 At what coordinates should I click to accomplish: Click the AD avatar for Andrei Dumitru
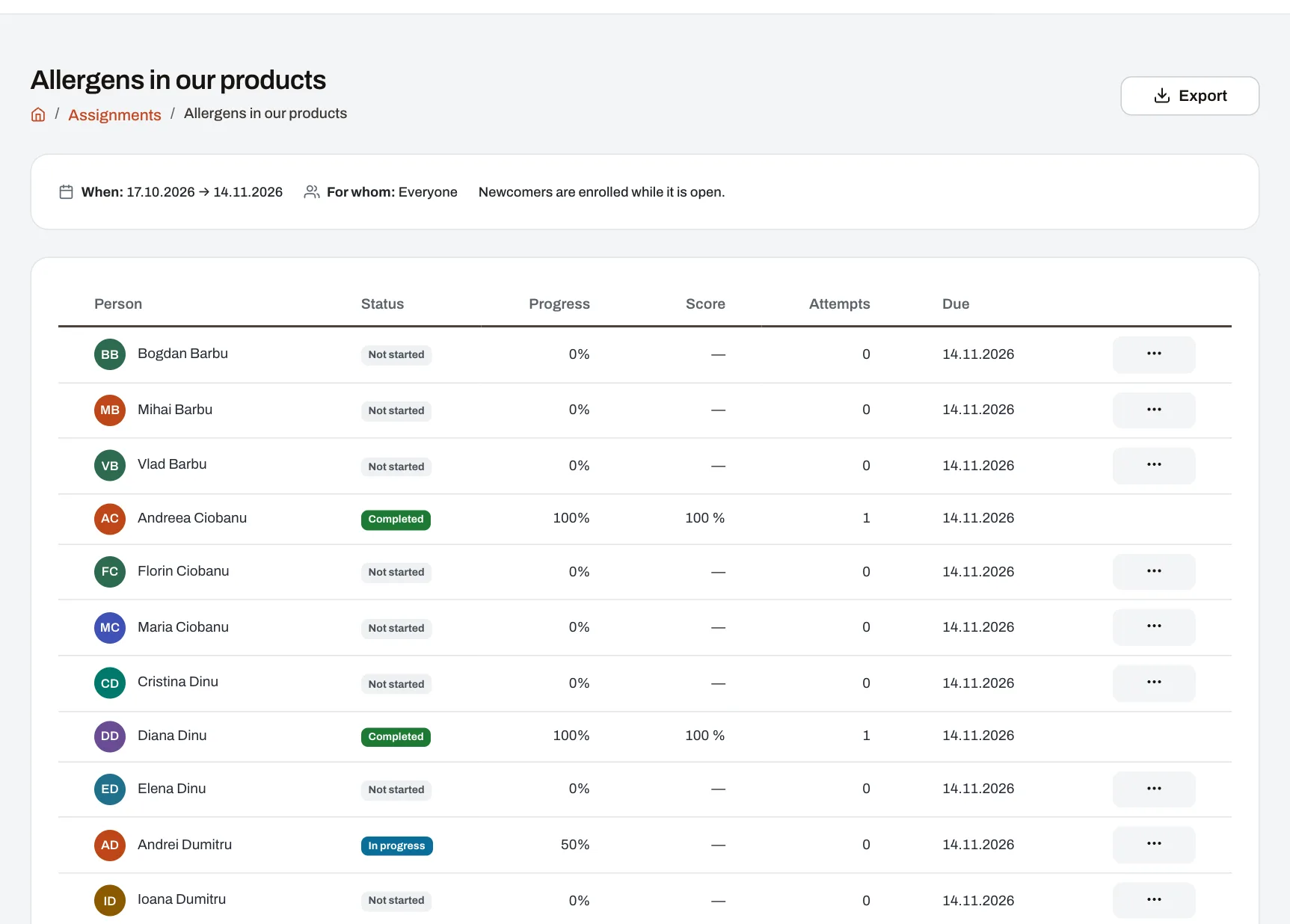(110, 846)
